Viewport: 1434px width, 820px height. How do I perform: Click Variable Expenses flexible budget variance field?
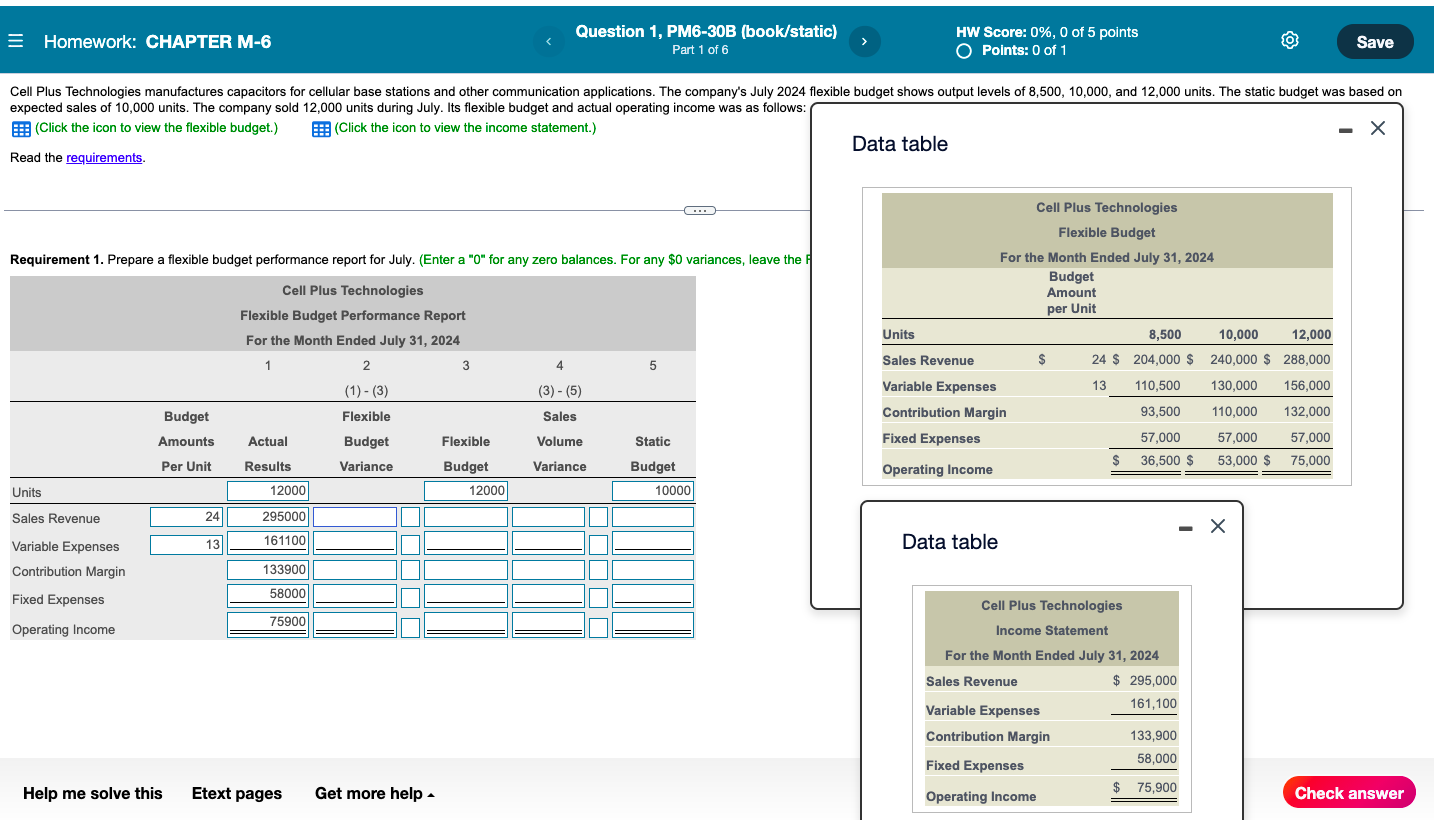pos(356,543)
